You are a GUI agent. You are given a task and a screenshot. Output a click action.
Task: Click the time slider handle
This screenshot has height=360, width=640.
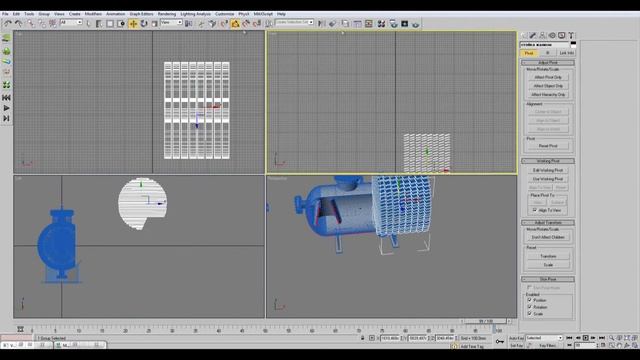coord(486,321)
